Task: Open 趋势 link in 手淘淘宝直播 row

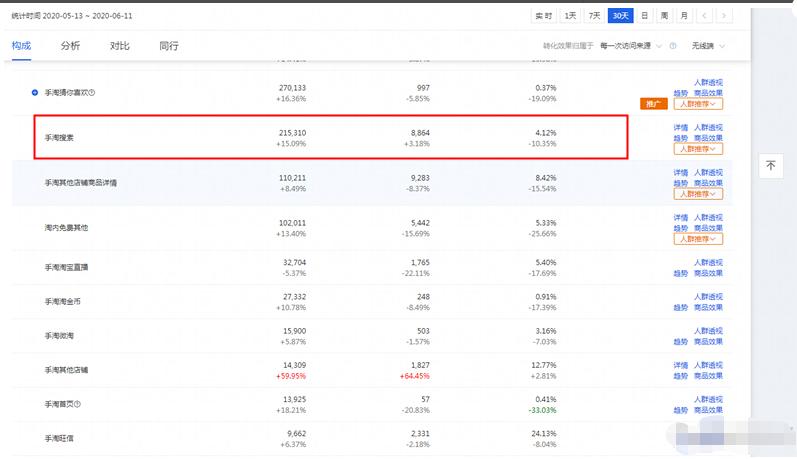Action: [x=681, y=273]
